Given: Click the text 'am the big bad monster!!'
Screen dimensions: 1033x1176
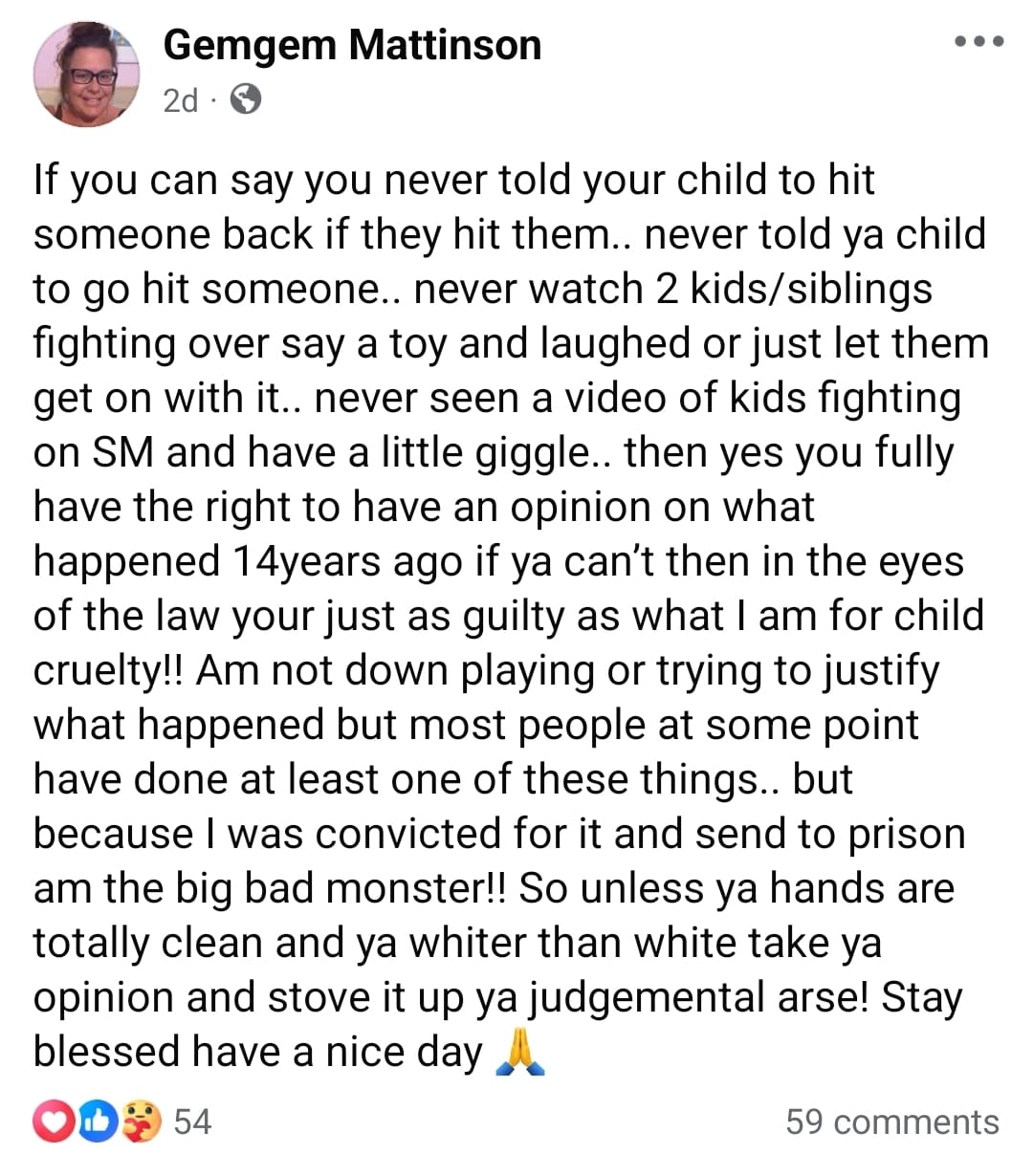Looking at the screenshot, I should 271,889.
